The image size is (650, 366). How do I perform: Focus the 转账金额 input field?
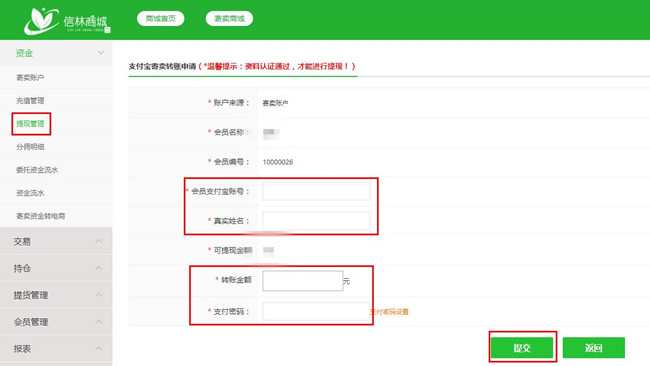pos(303,281)
